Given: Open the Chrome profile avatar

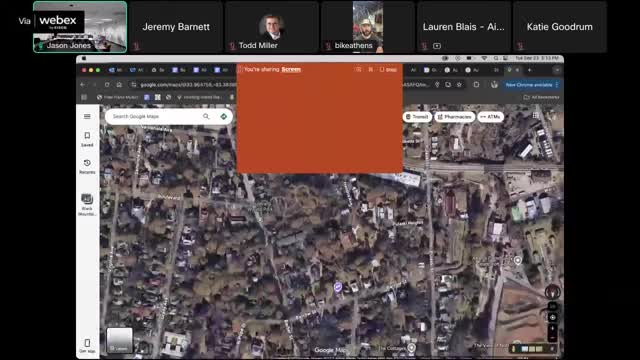Looking at the screenshot, I should coord(494,84).
